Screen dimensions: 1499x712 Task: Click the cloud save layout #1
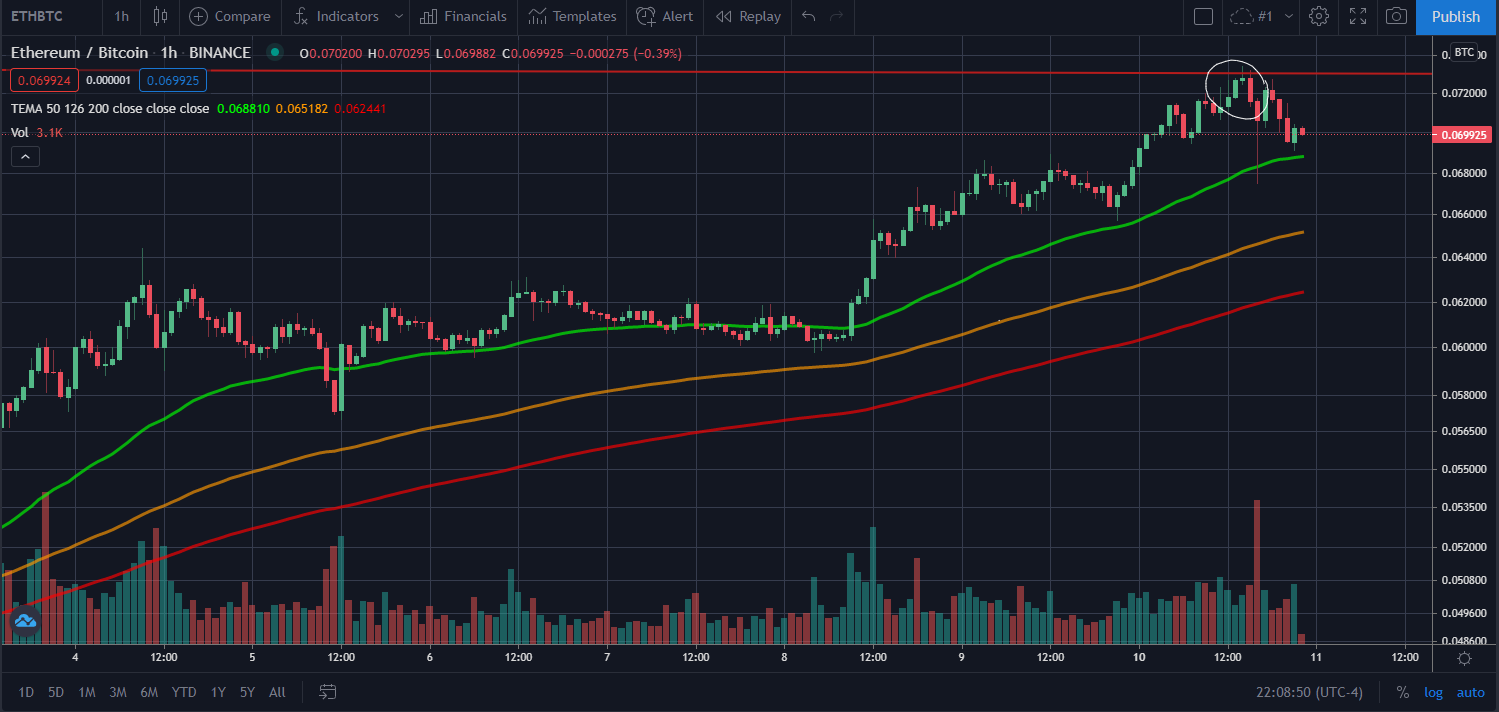tap(1250, 16)
